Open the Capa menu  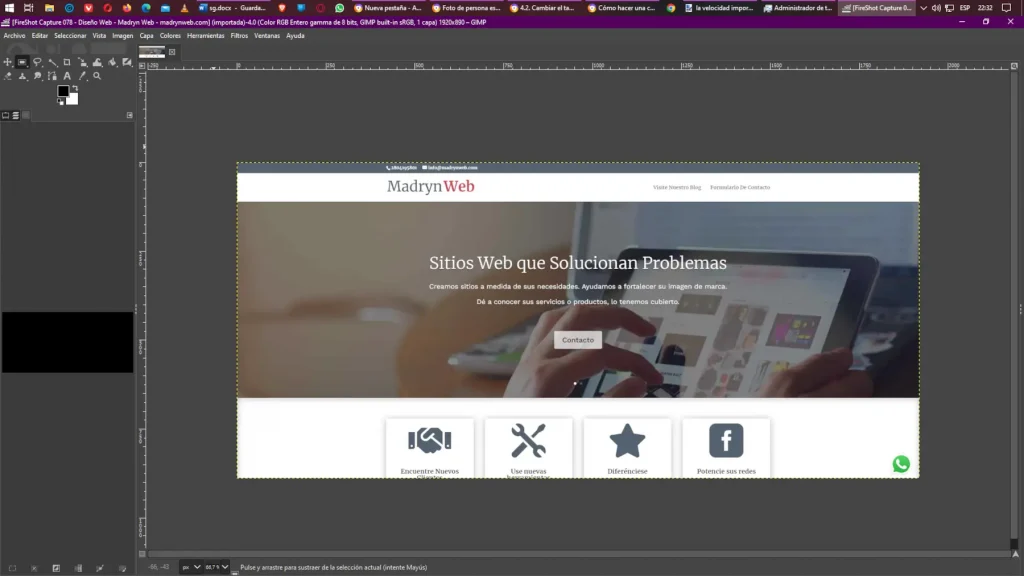pyautogui.click(x=146, y=35)
